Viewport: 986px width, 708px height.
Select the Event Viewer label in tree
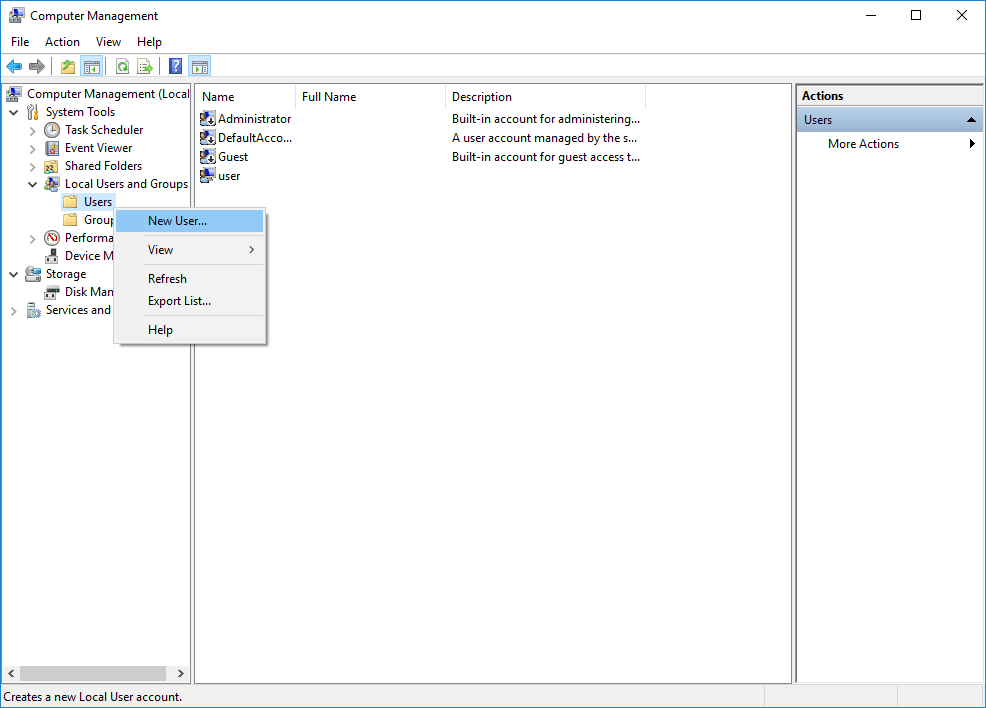pyautogui.click(x=98, y=148)
